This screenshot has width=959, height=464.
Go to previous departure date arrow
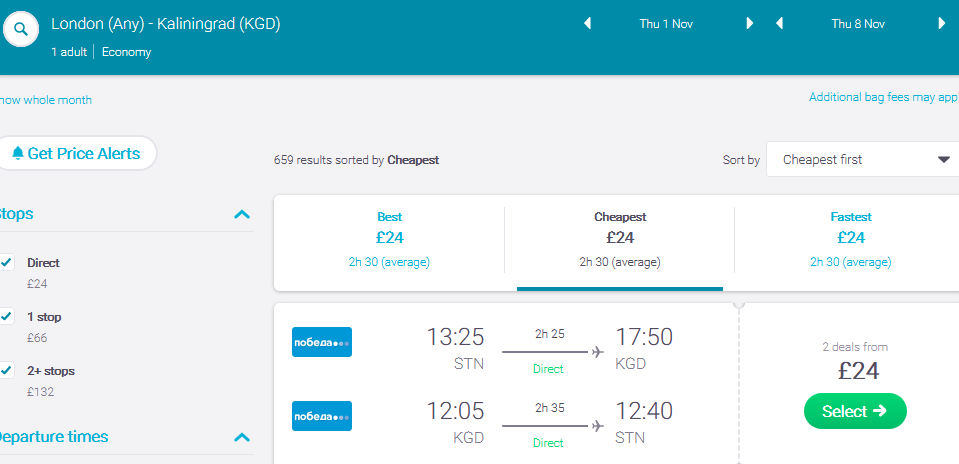pyautogui.click(x=587, y=24)
